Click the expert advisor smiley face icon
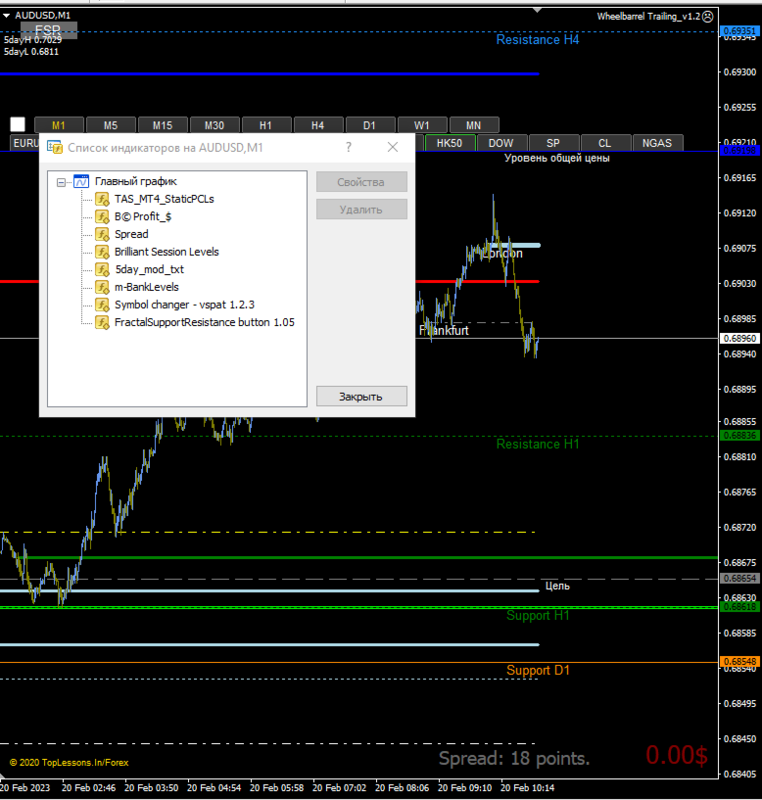The image size is (762, 800). [x=708, y=17]
